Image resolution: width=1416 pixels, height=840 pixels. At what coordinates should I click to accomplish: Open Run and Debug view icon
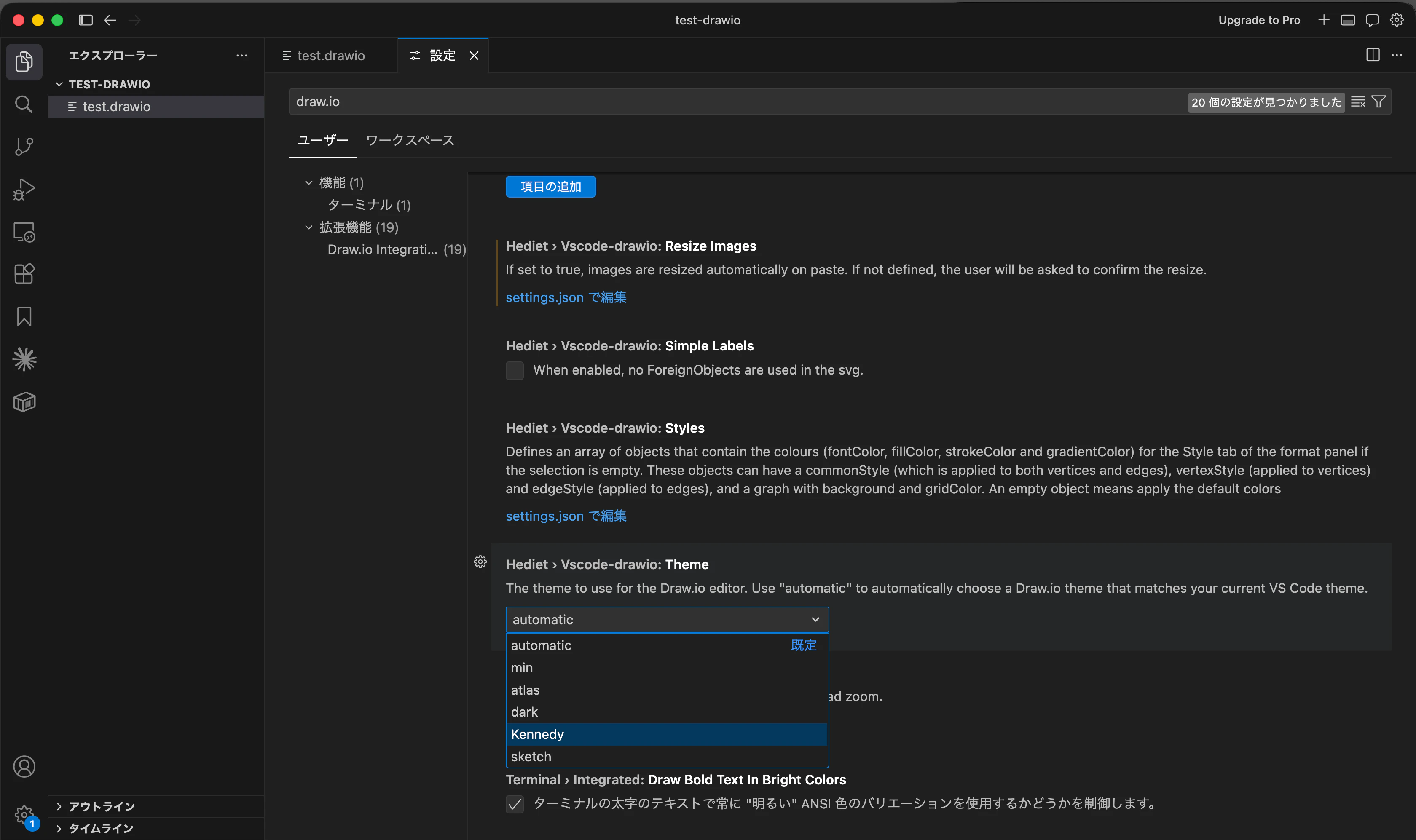[x=24, y=189]
